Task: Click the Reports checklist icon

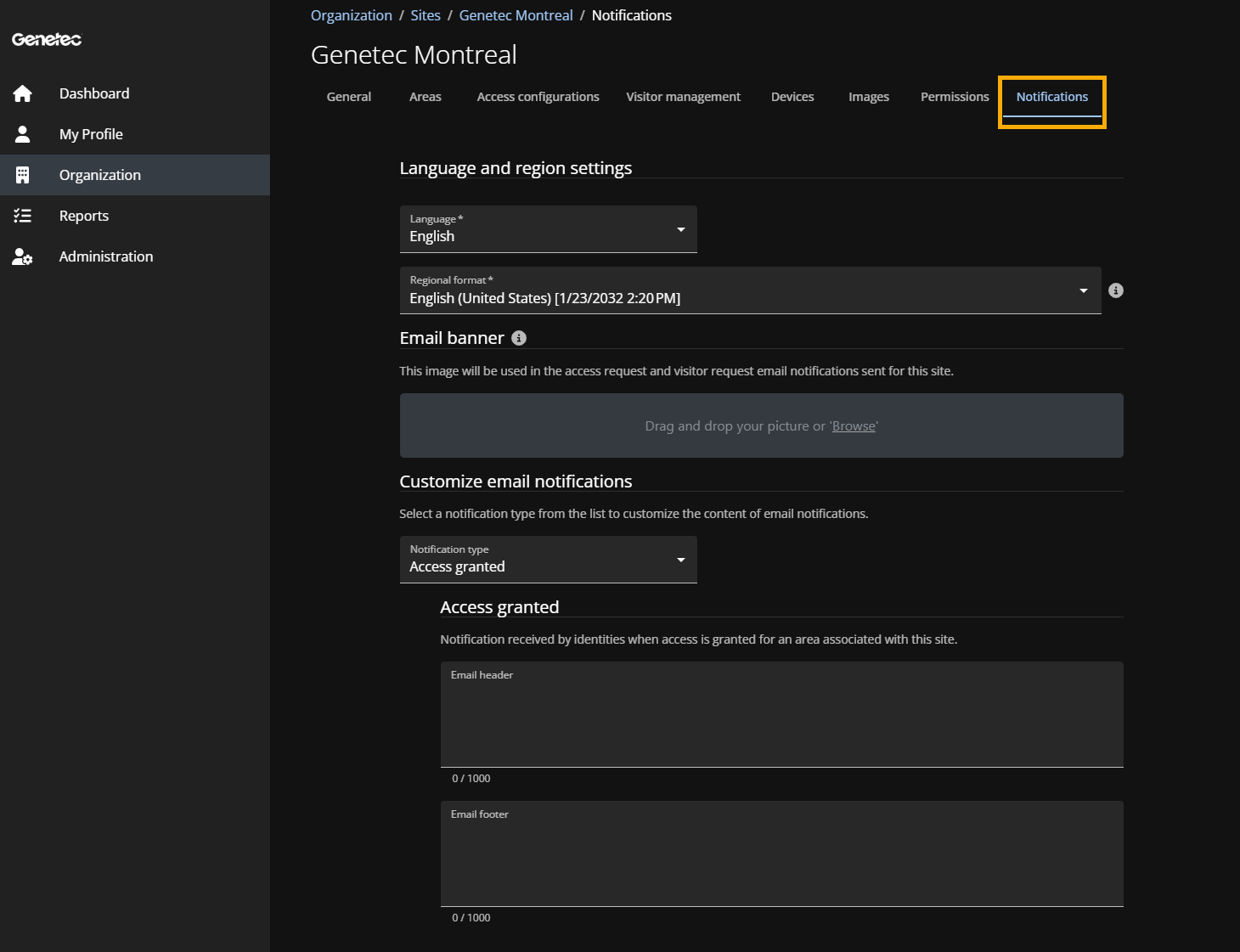Action: tap(23, 216)
